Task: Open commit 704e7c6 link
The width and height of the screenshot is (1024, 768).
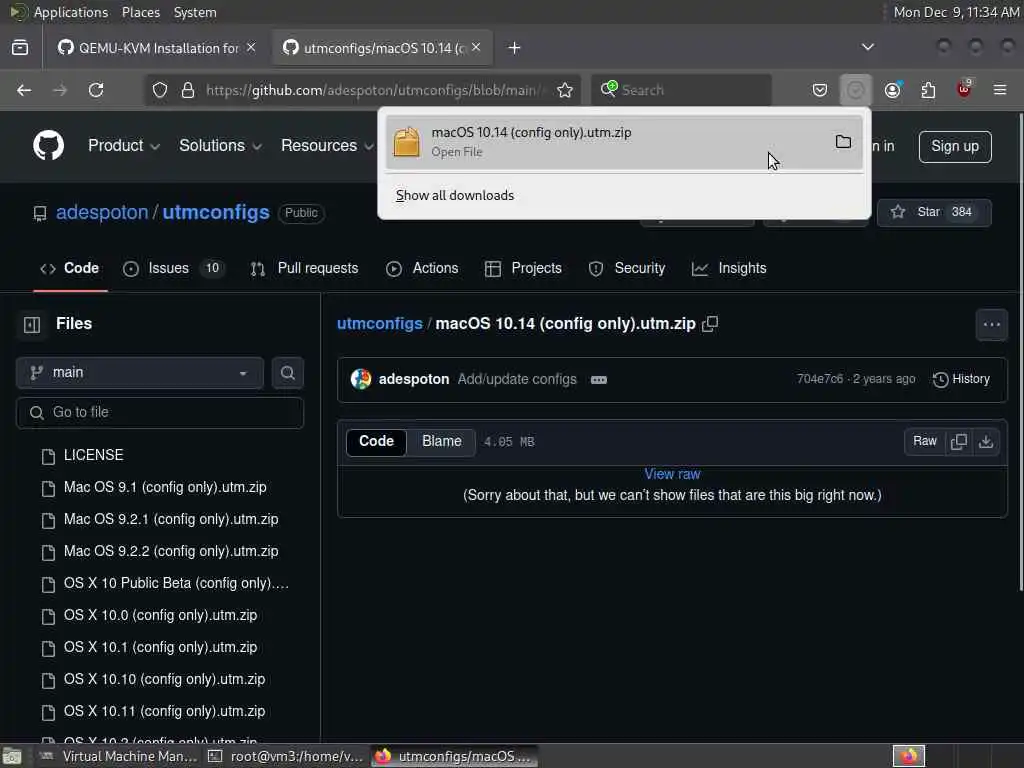Action: click(x=820, y=379)
